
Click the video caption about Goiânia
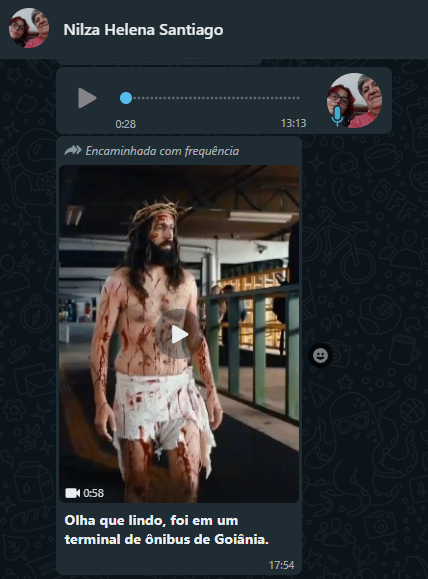pyautogui.click(x=167, y=530)
